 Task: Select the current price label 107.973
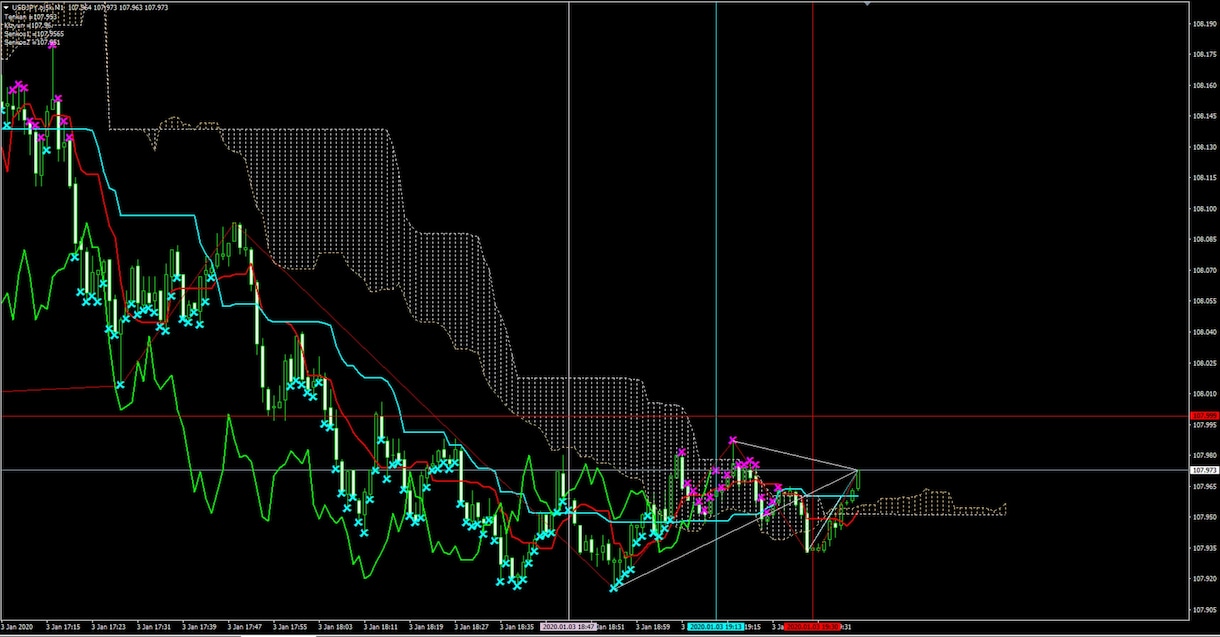point(1204,469)
